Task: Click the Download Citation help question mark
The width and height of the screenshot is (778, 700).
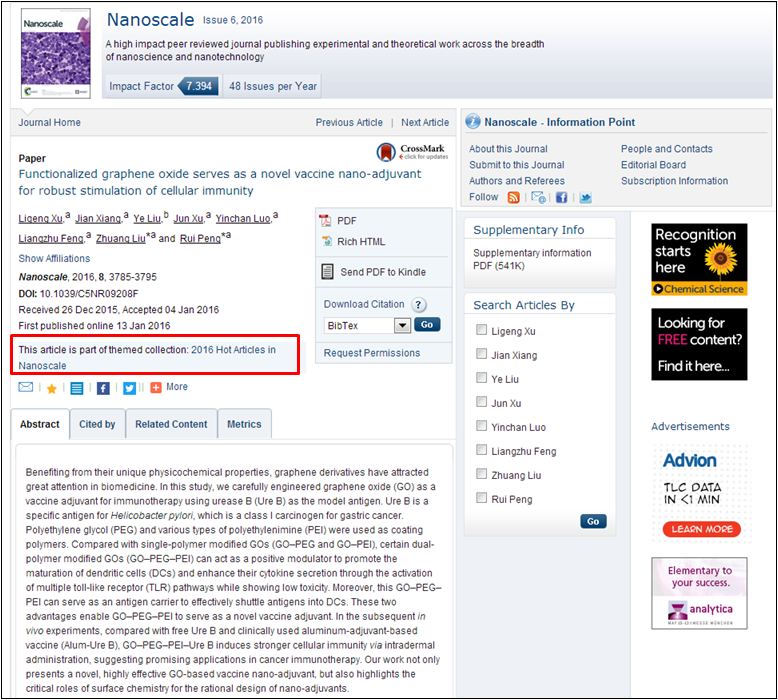Action: click(x=419, y=305)
